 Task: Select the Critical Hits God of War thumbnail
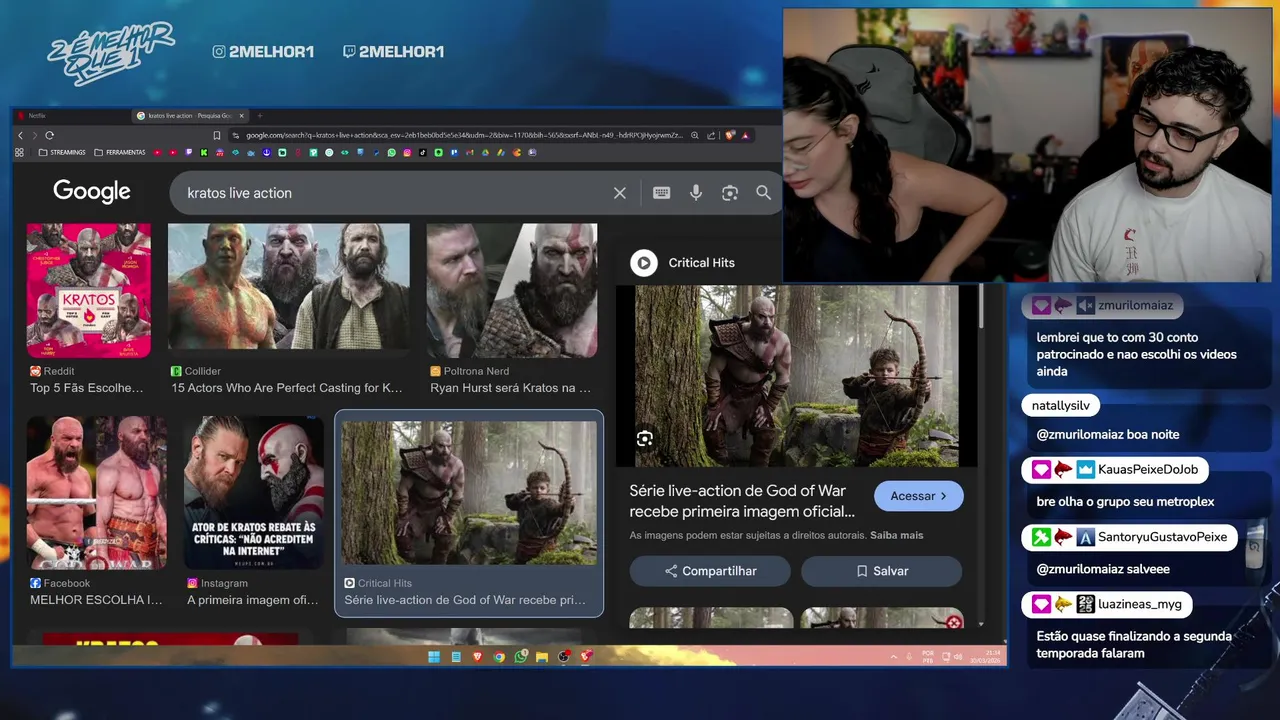pyautogui.click(x=469, y=493)
